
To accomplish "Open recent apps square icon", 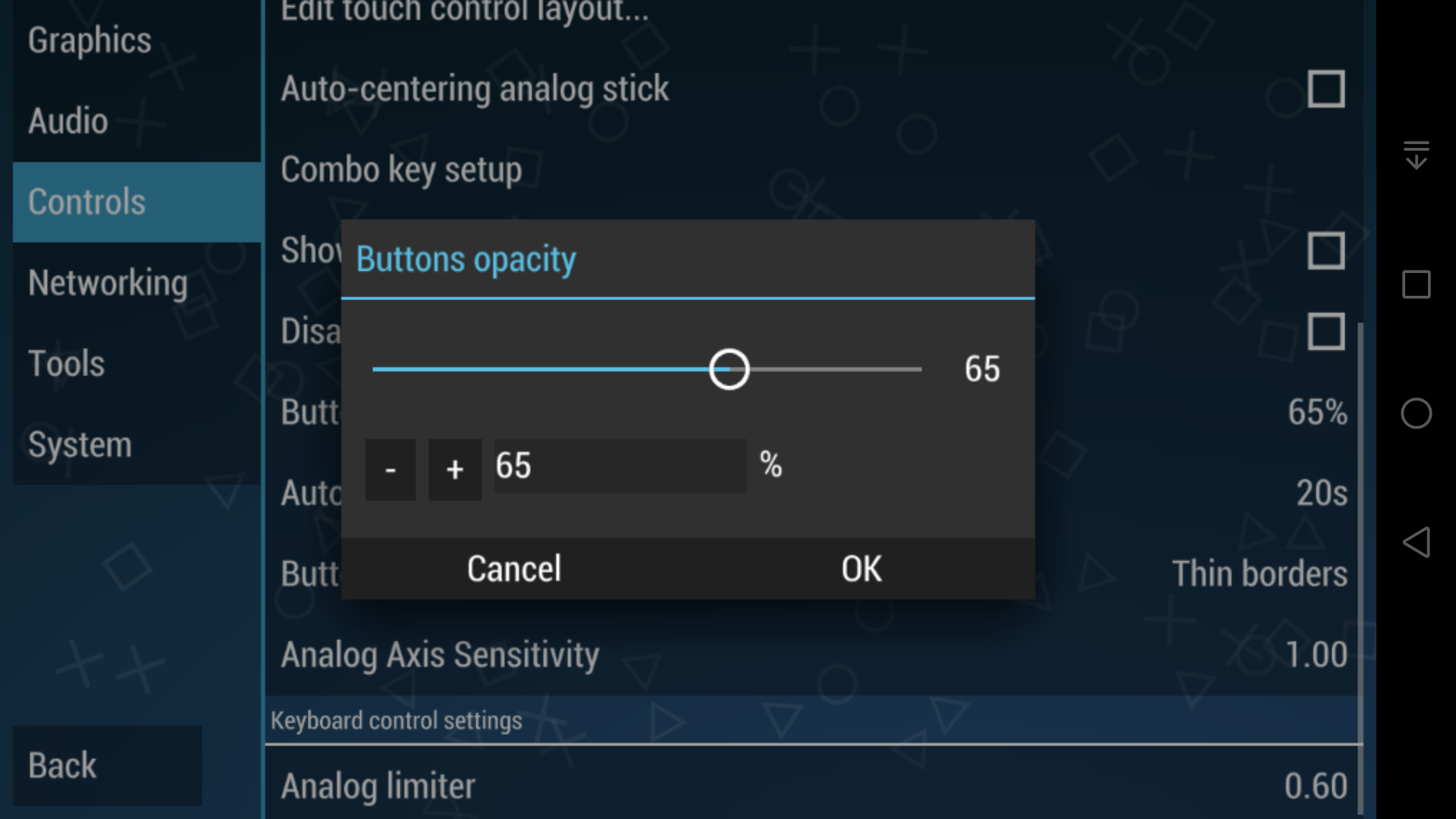I will [1417, 285].
